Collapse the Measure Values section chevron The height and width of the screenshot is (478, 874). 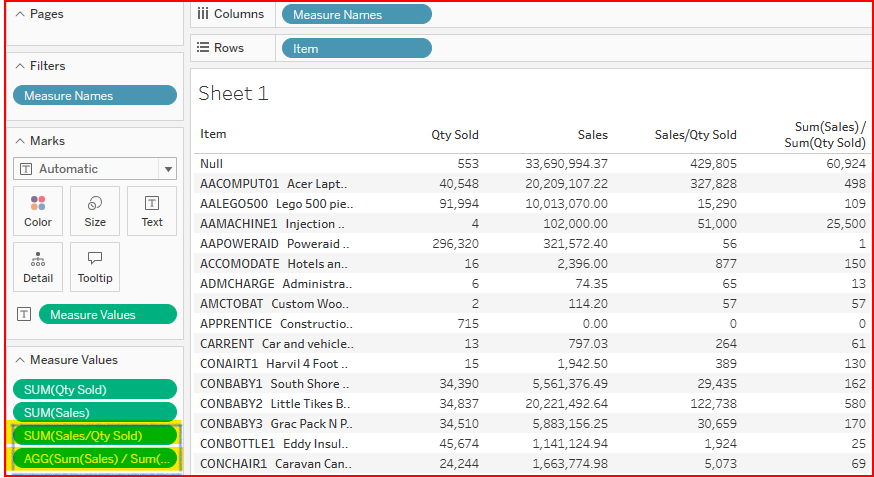pos(20,360)
